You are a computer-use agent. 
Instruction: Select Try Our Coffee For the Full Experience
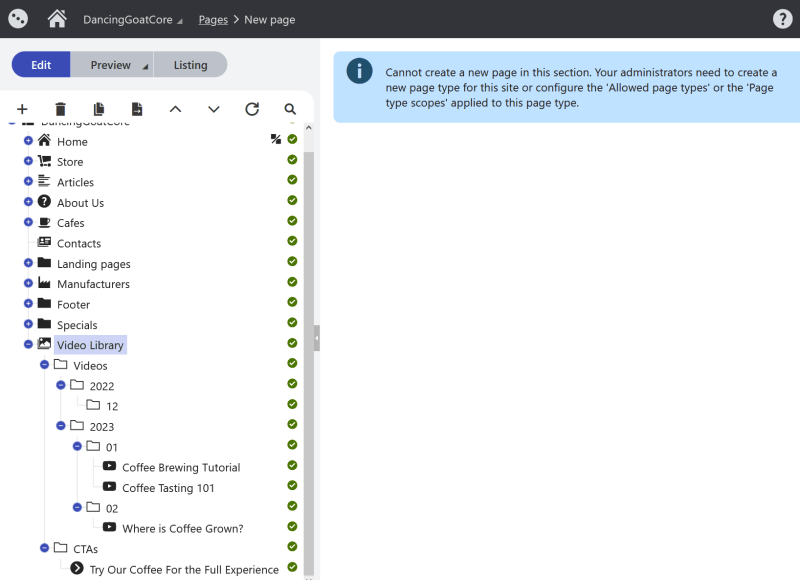184,570
